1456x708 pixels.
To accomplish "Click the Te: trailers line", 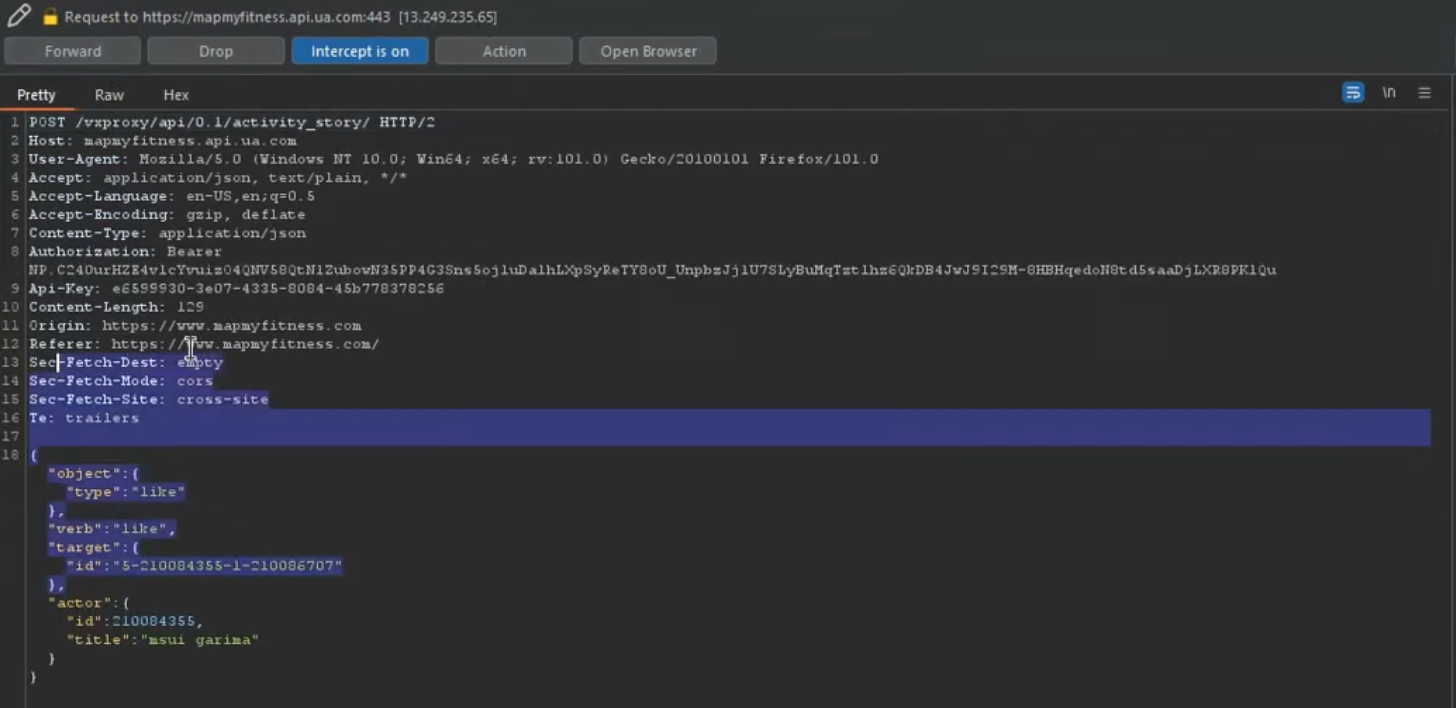I will (x=84, y=418).
